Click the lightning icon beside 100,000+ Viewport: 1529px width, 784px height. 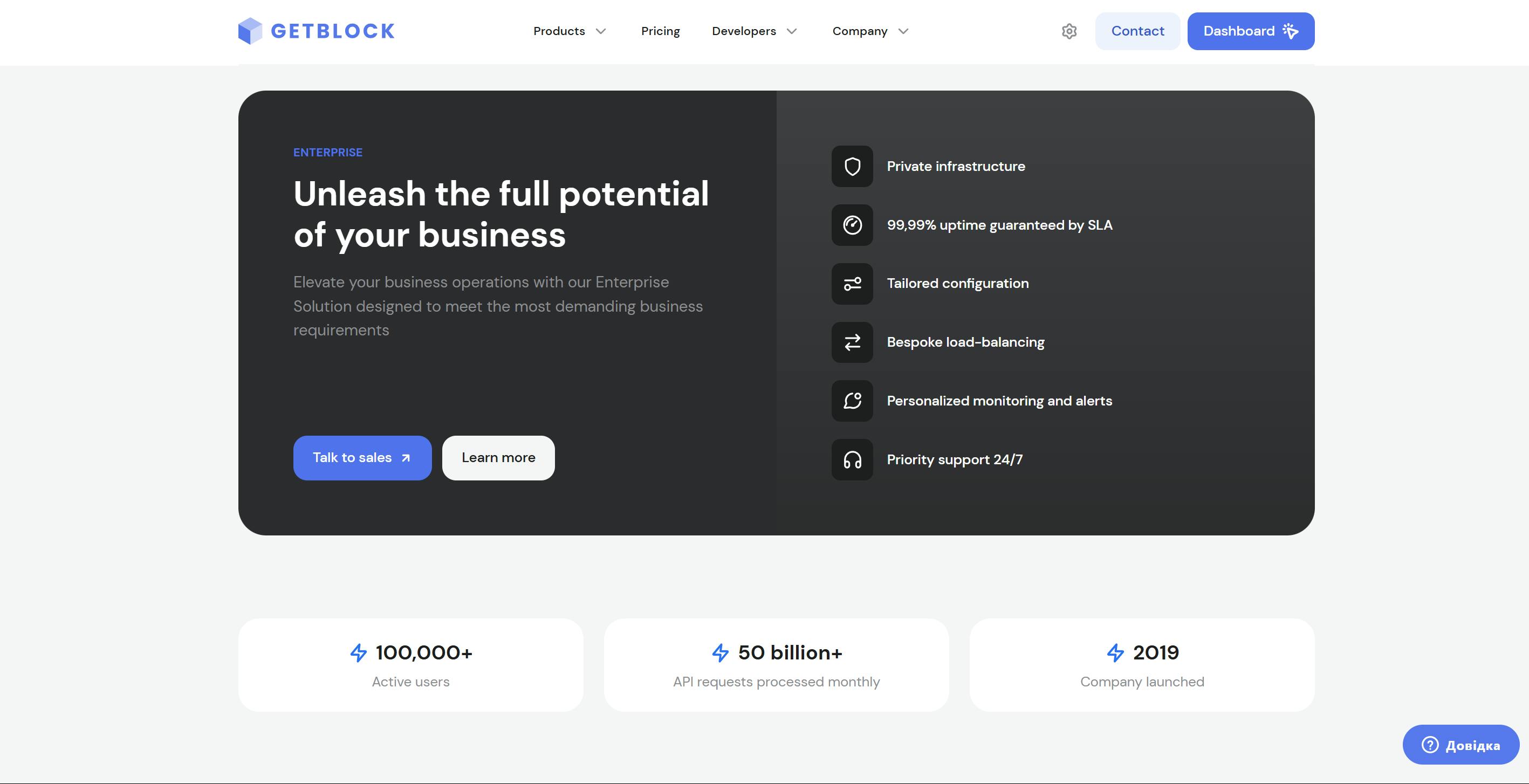(359, 653)
